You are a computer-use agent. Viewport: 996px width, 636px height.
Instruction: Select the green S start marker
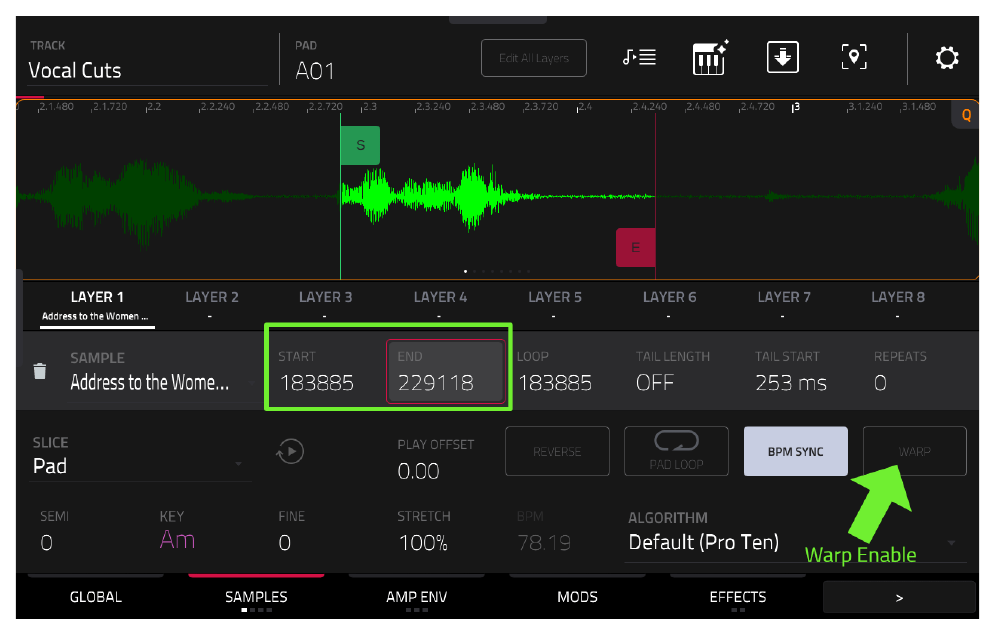tap(360, 145)
